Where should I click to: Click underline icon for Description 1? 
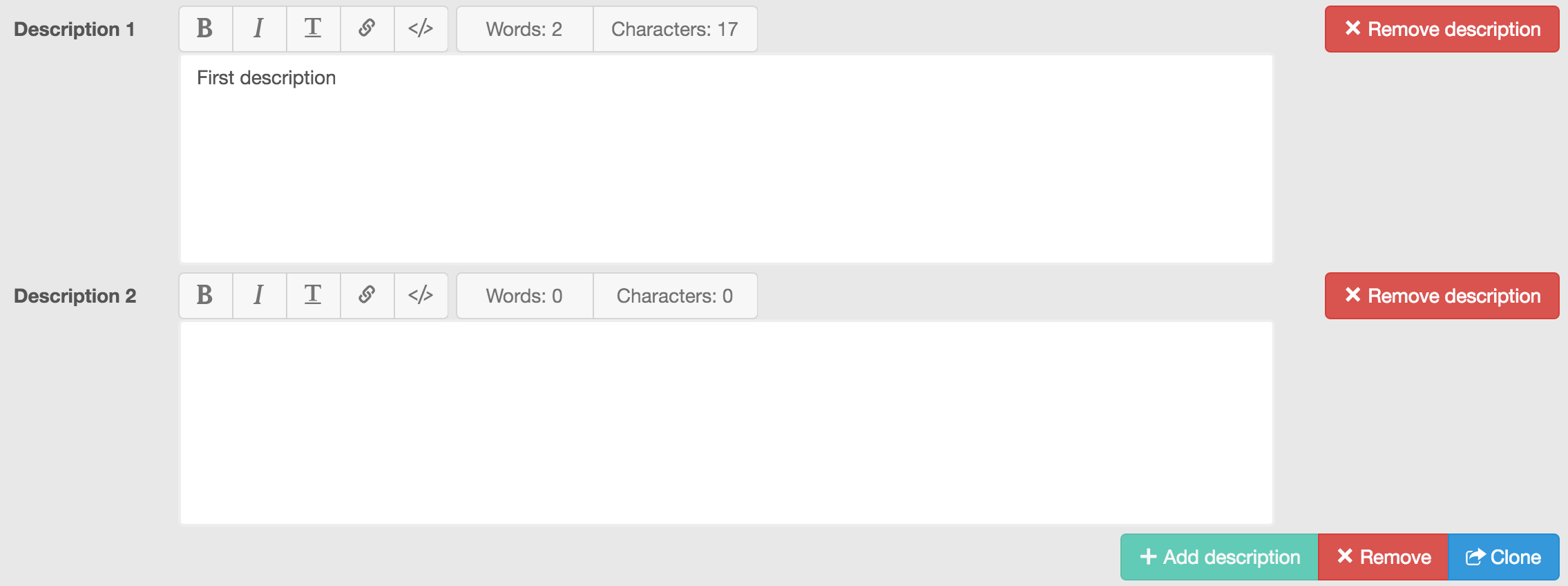coord(313,29)
